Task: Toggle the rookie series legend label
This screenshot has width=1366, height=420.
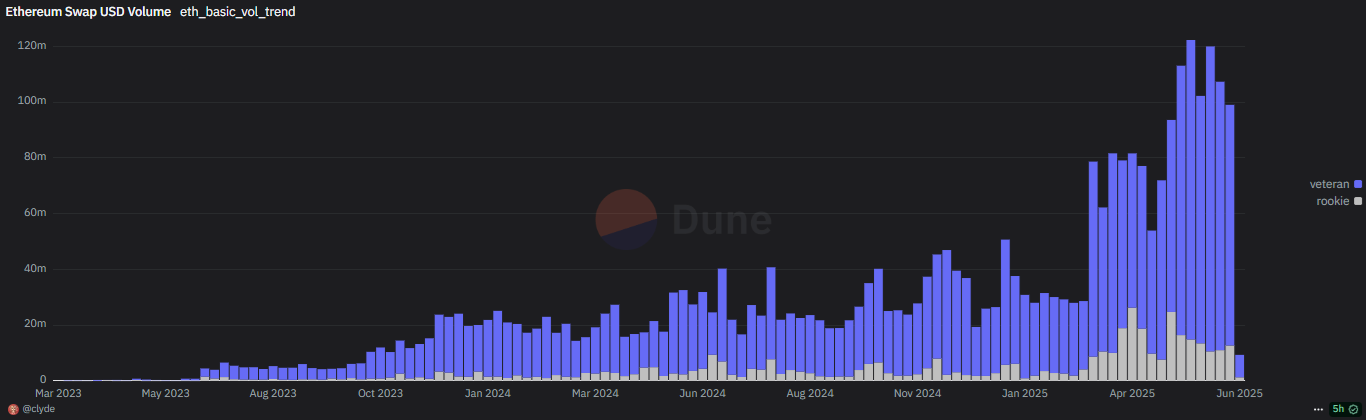Action: point(1333,201)
